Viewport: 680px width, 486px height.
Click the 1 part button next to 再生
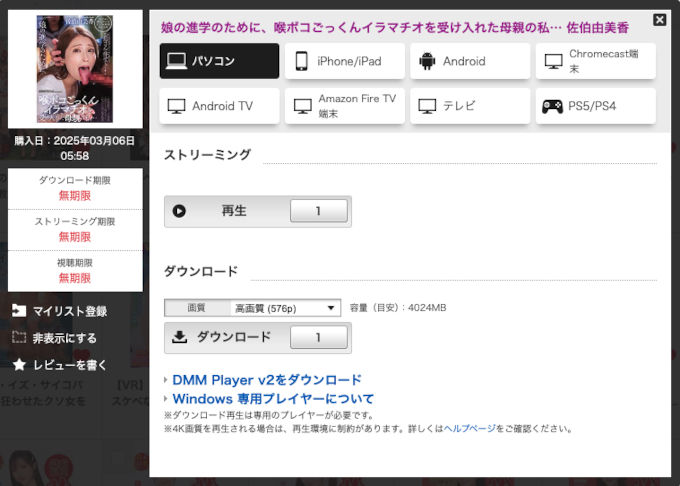pyautogui.click(x=318, y=211)
